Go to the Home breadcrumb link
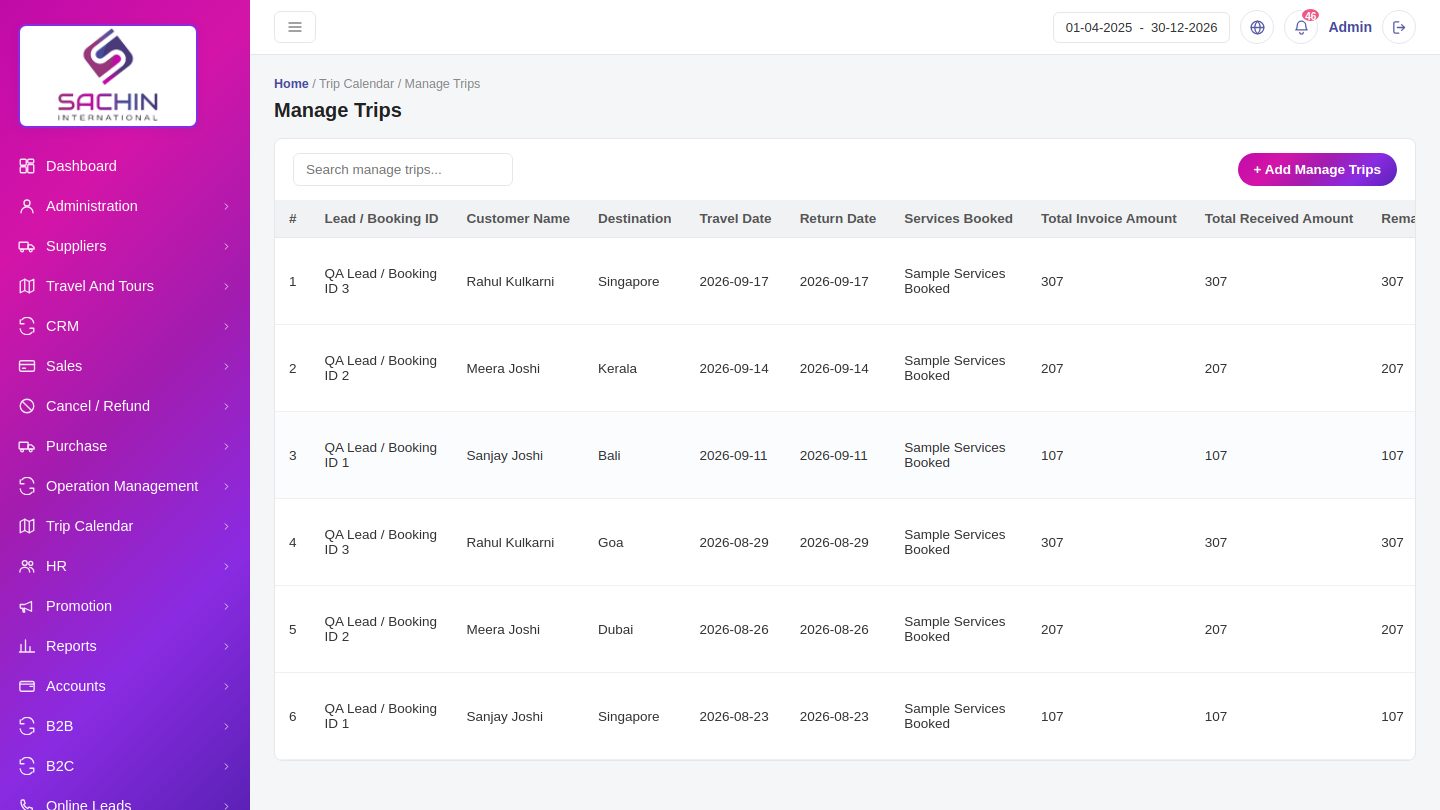 [291, 84]
